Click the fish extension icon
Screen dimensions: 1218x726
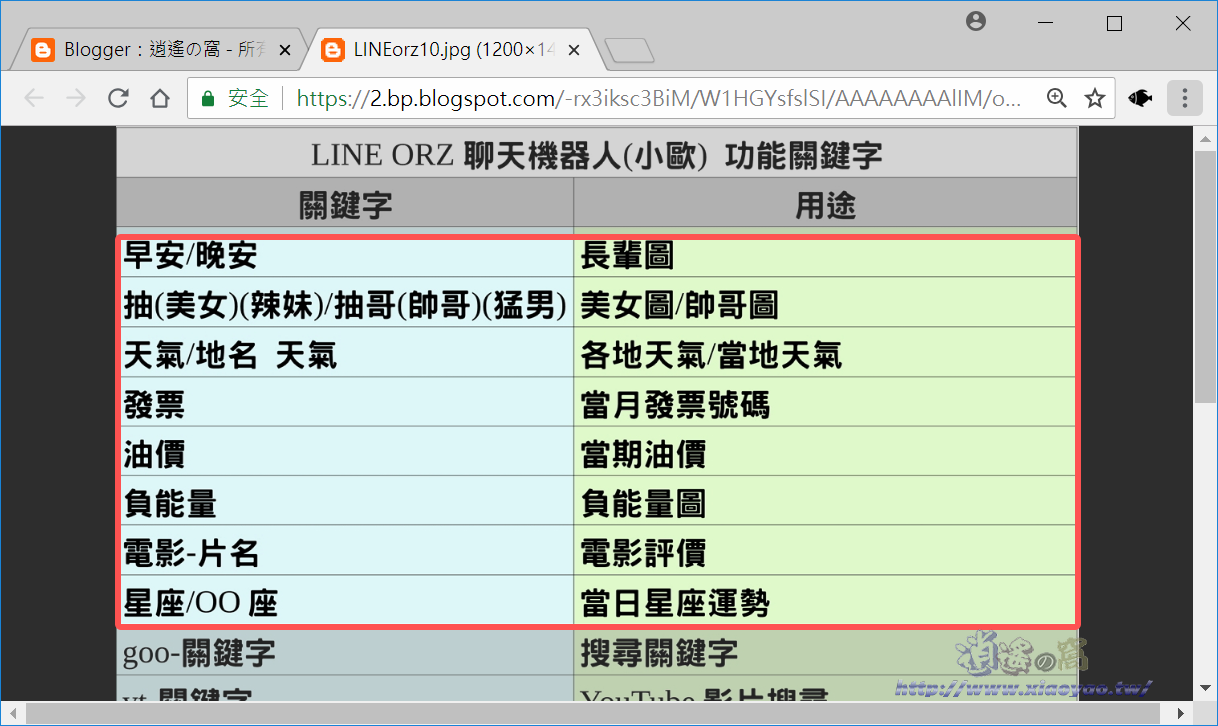click(1140, 98)
